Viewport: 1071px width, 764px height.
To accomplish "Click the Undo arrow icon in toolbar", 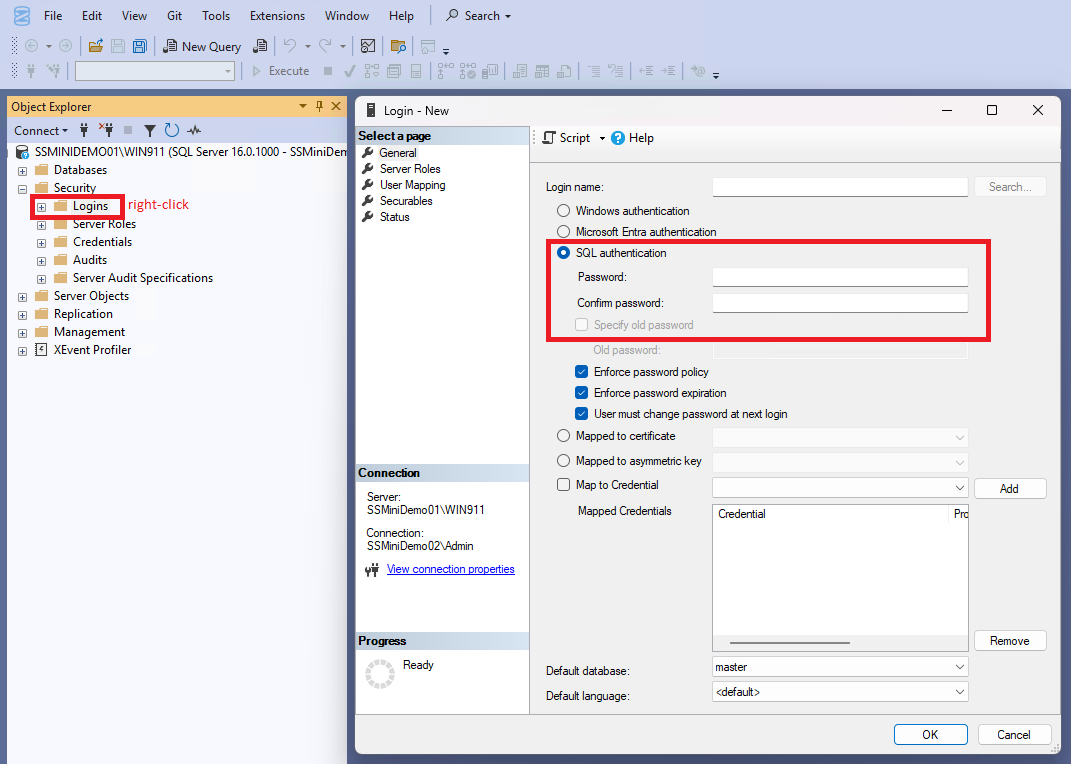I will pyautogui.click(x=290, y=46).
